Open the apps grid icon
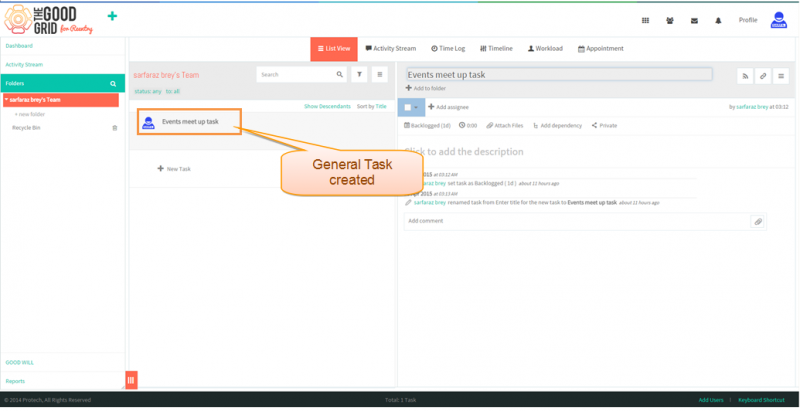The height and width of the screenshot is (411, 800). click(x=645, y=20)
